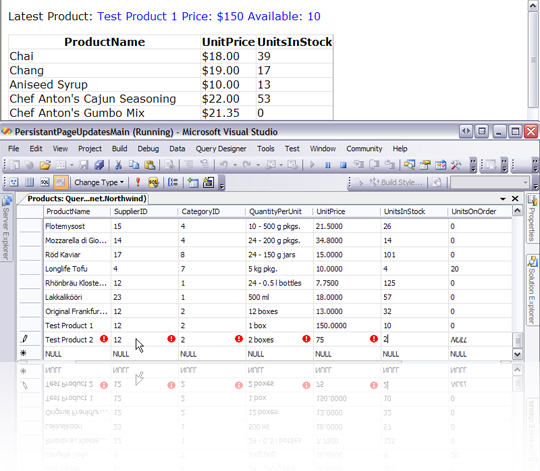Click the row selector for Test Product 2
This screenshot has width=540, height=471.
pos(30,339)
